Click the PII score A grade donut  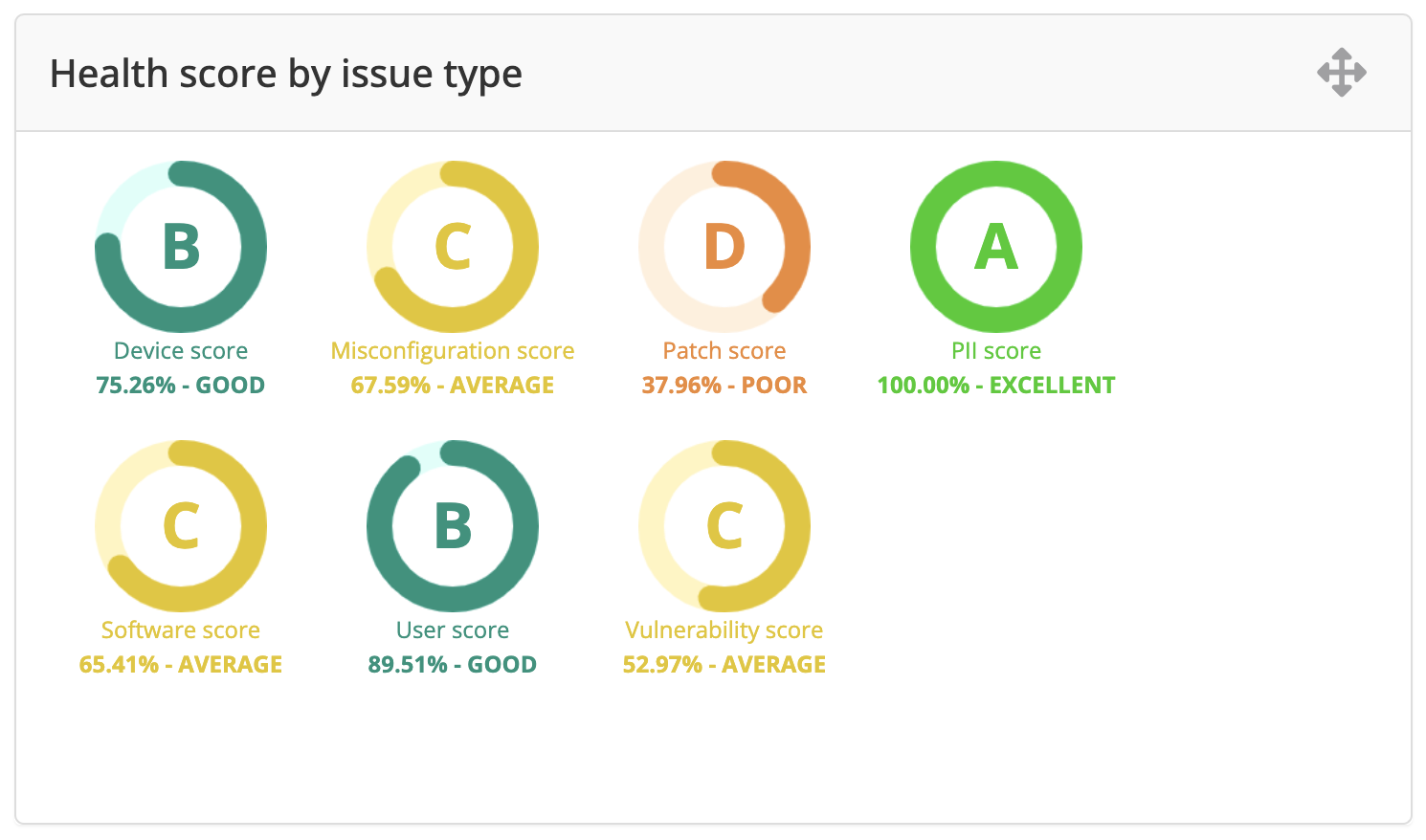[x=996, y=247]
